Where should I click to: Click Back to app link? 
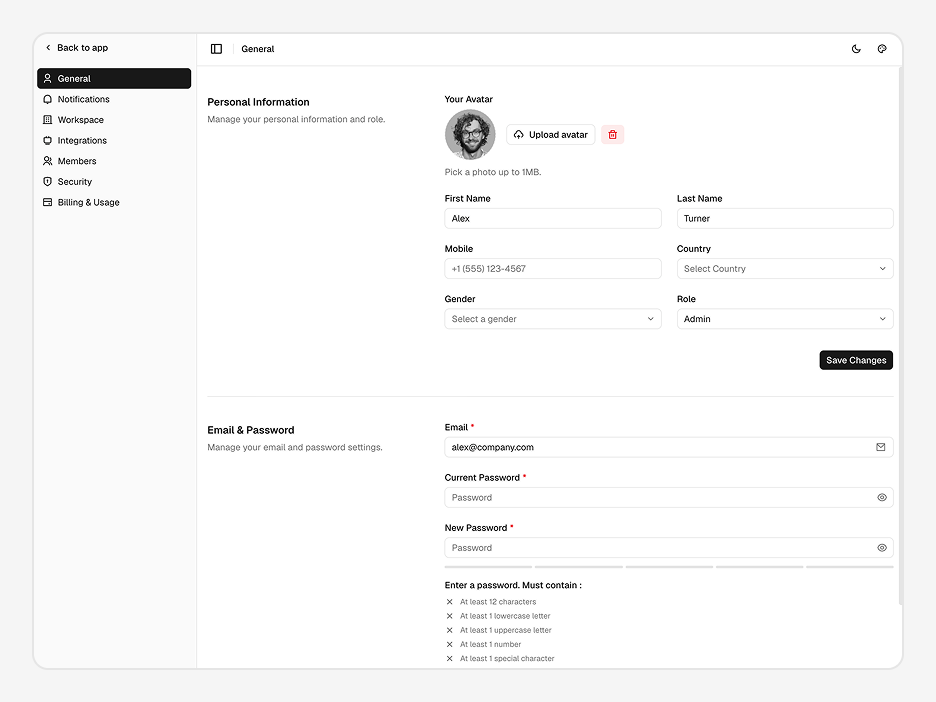click(x=77, y=48)
